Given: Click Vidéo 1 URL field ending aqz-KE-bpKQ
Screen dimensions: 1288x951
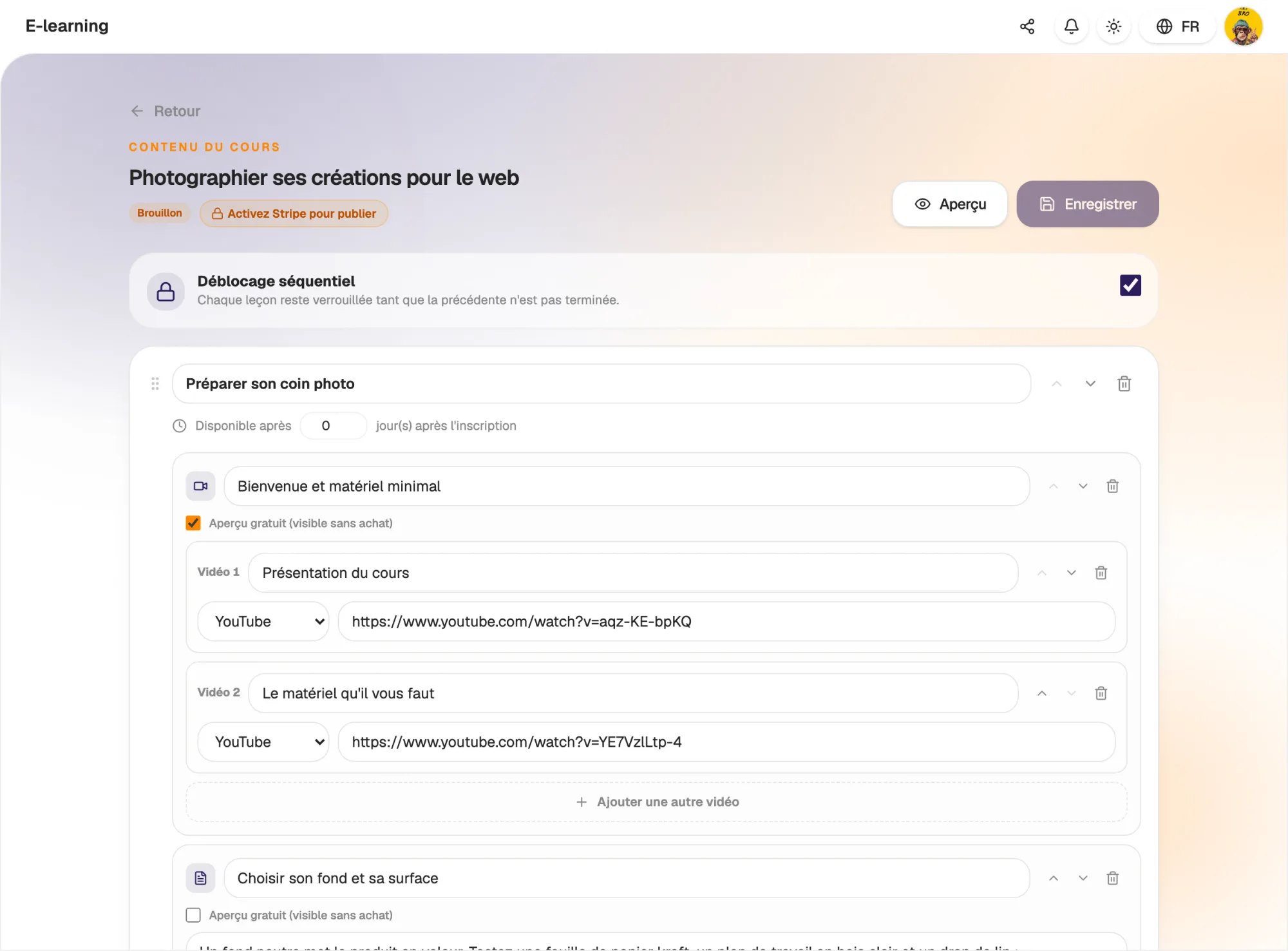Looking at the screenshot, I should [726, 622].
